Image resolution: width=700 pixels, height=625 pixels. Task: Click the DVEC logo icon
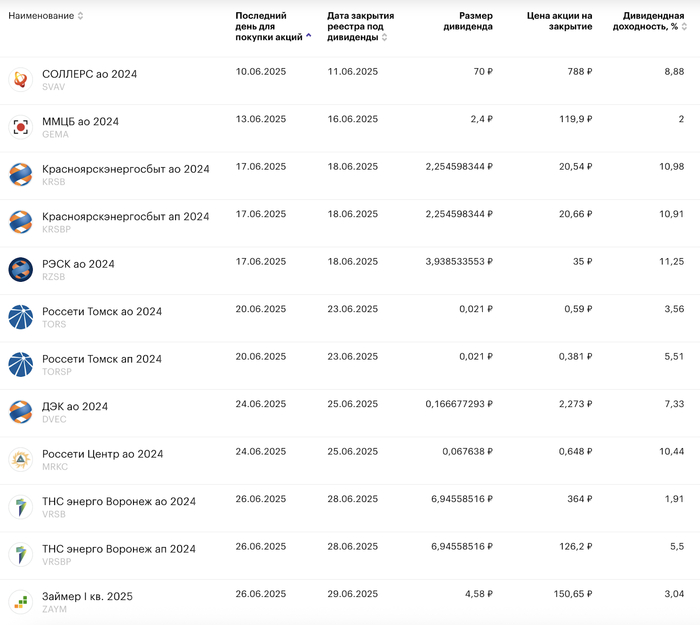tap(20, 412)
